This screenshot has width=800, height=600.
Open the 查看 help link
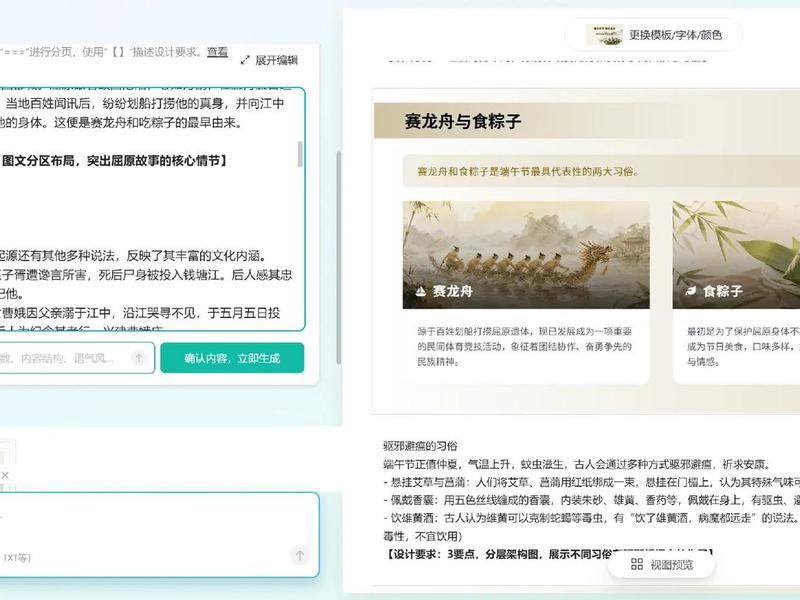(x=217, y=52)
